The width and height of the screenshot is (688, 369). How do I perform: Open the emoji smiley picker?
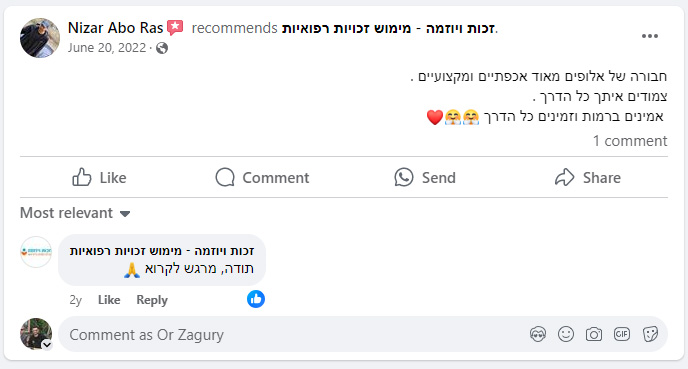[566, 334]
